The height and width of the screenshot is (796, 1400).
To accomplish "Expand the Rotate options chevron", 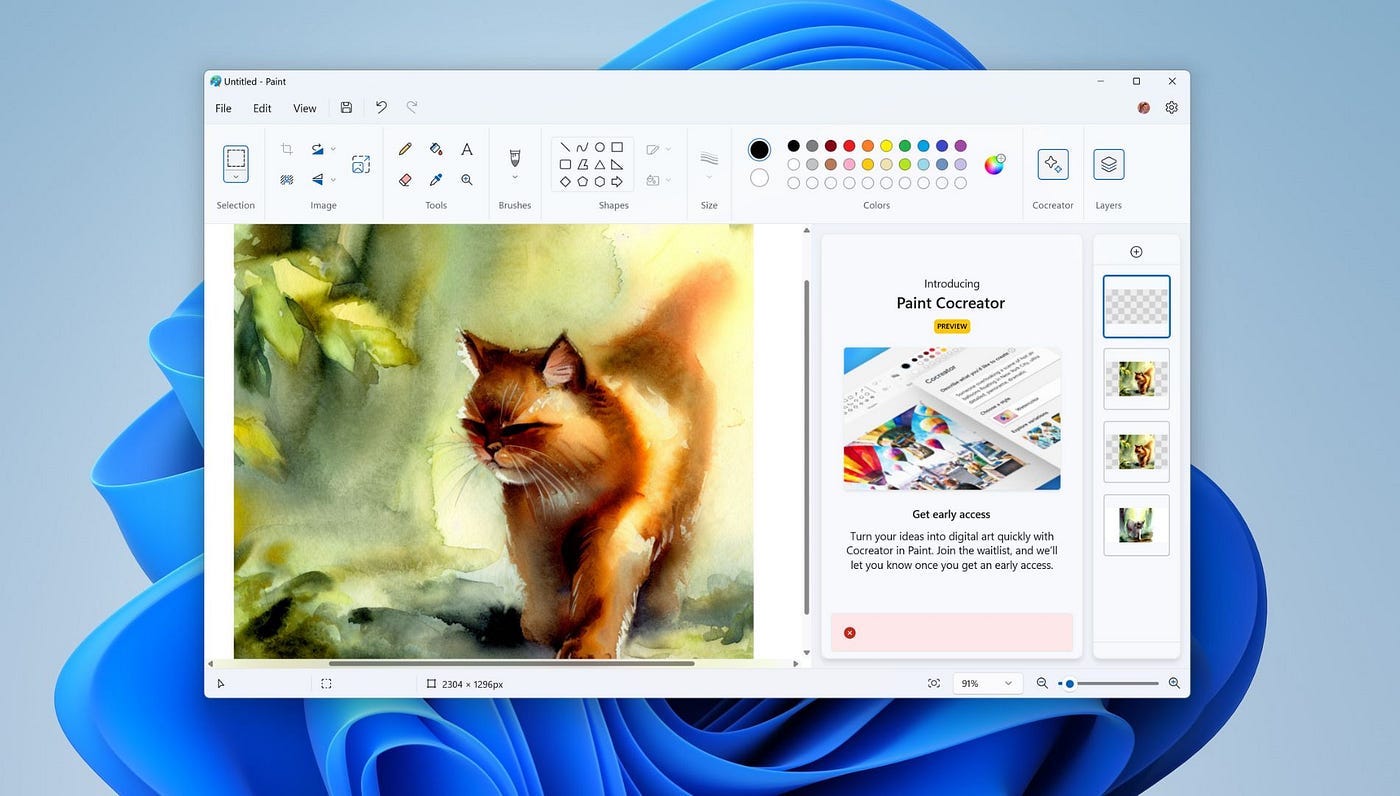I will (333, 149).
